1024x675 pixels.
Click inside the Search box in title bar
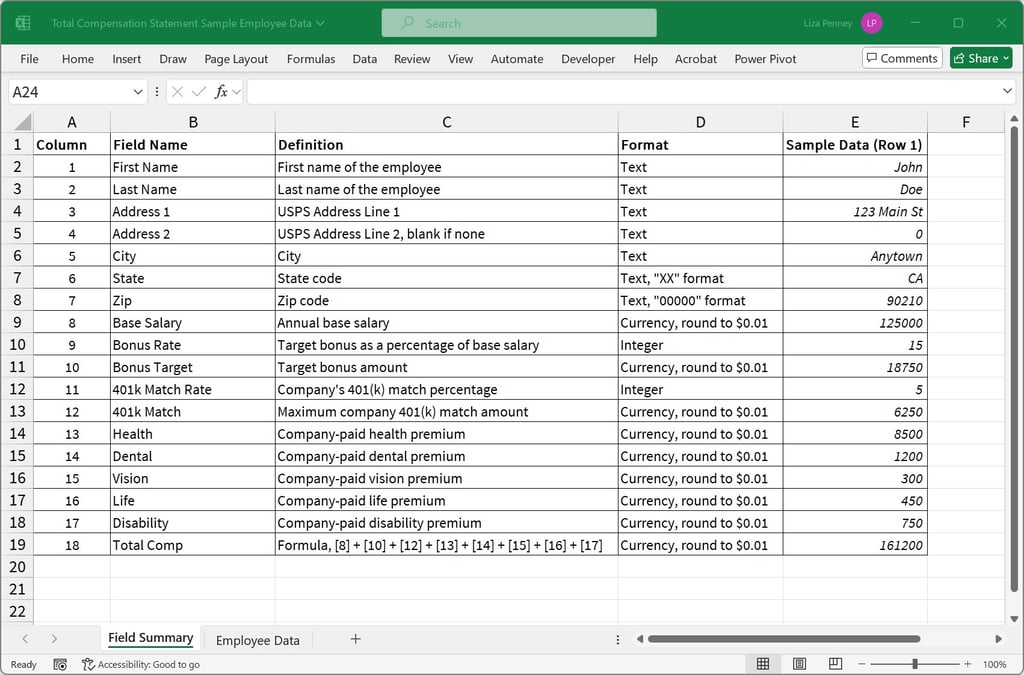coord(518,22)
